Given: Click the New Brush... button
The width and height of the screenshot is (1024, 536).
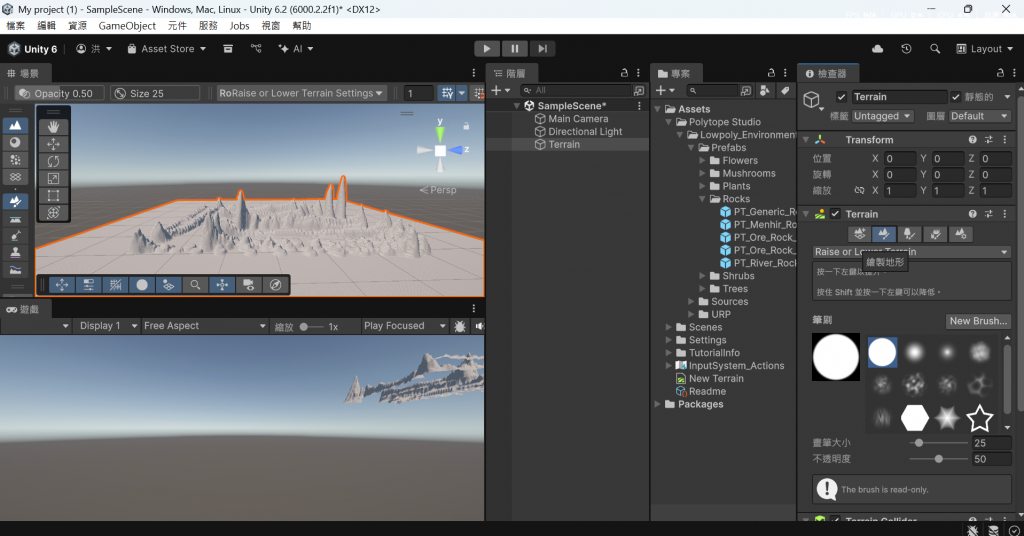Looking at the screenshot, I should tap(978, 321).
